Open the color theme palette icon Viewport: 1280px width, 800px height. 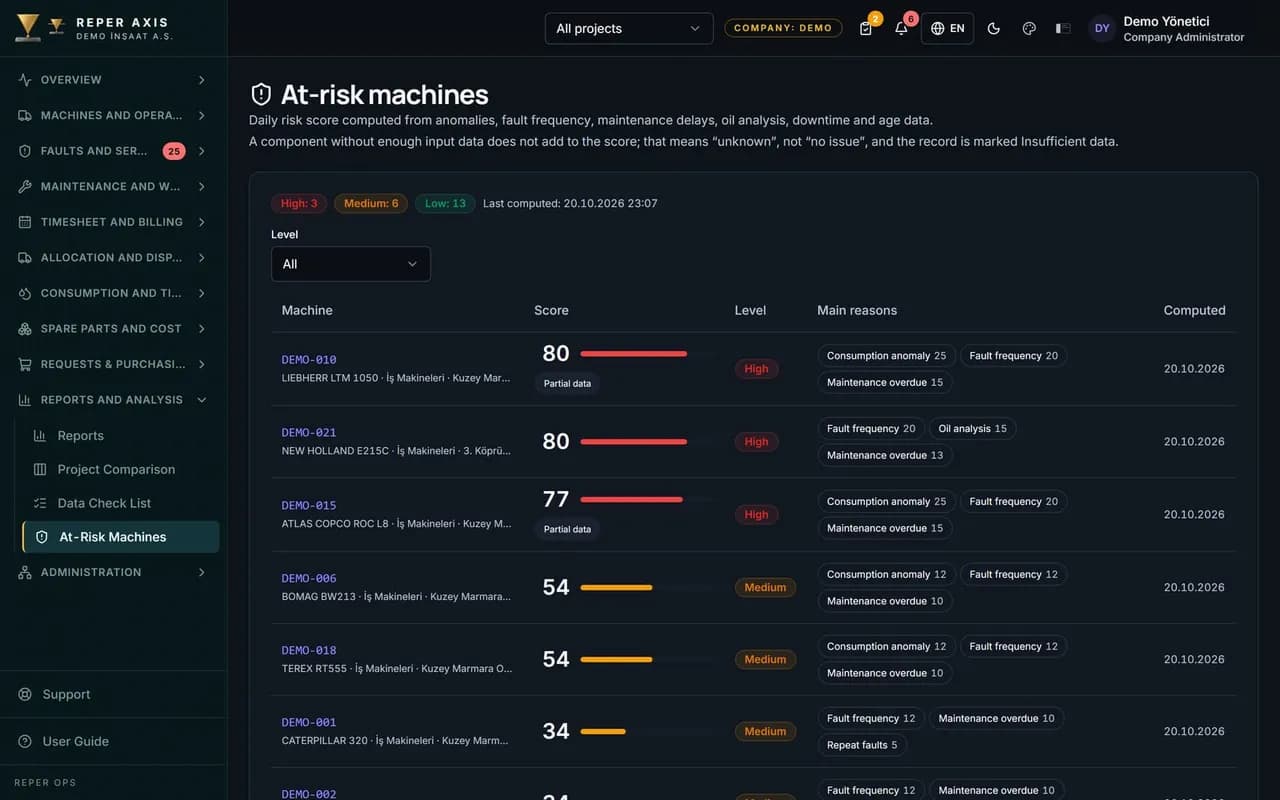[1029, 28]
